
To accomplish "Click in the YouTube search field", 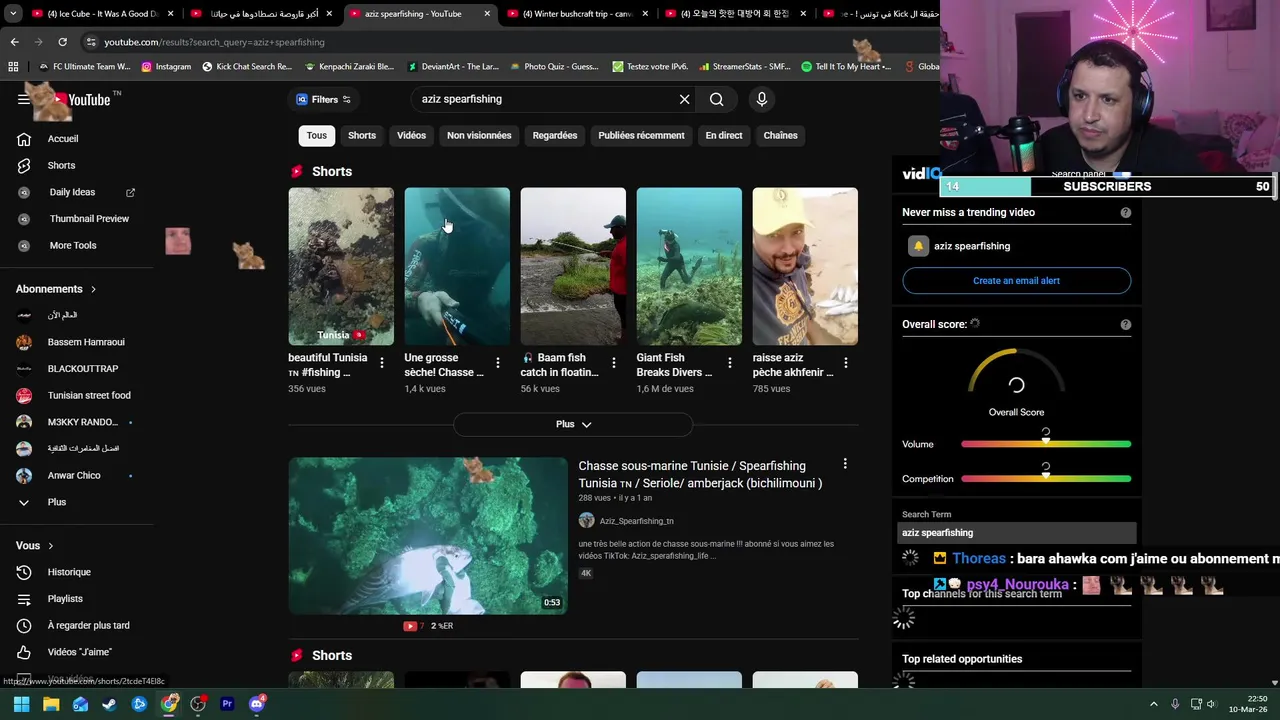I will [545, 99].
